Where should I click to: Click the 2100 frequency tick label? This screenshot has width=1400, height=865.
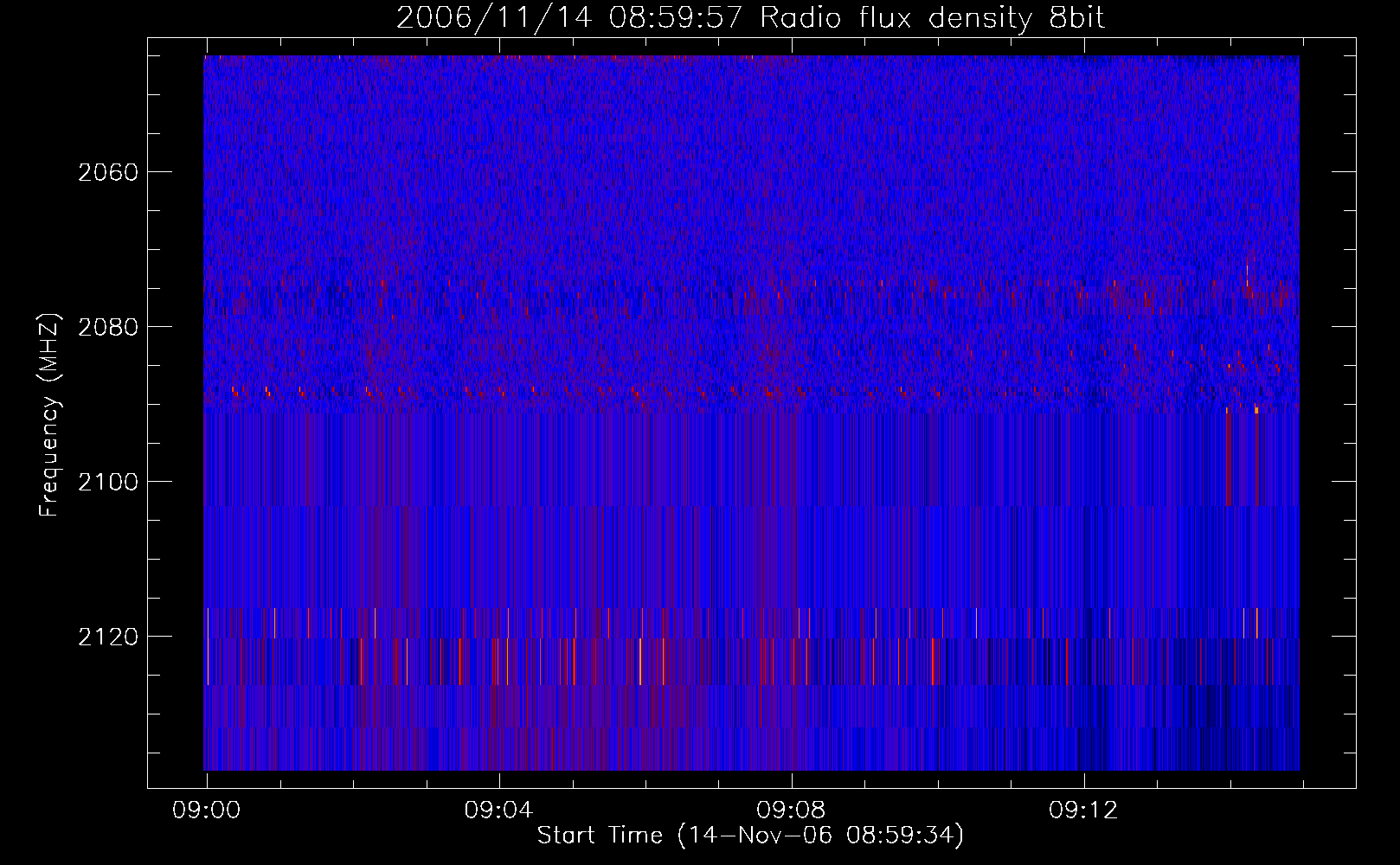pyautogui.click(x=108, y=482)
